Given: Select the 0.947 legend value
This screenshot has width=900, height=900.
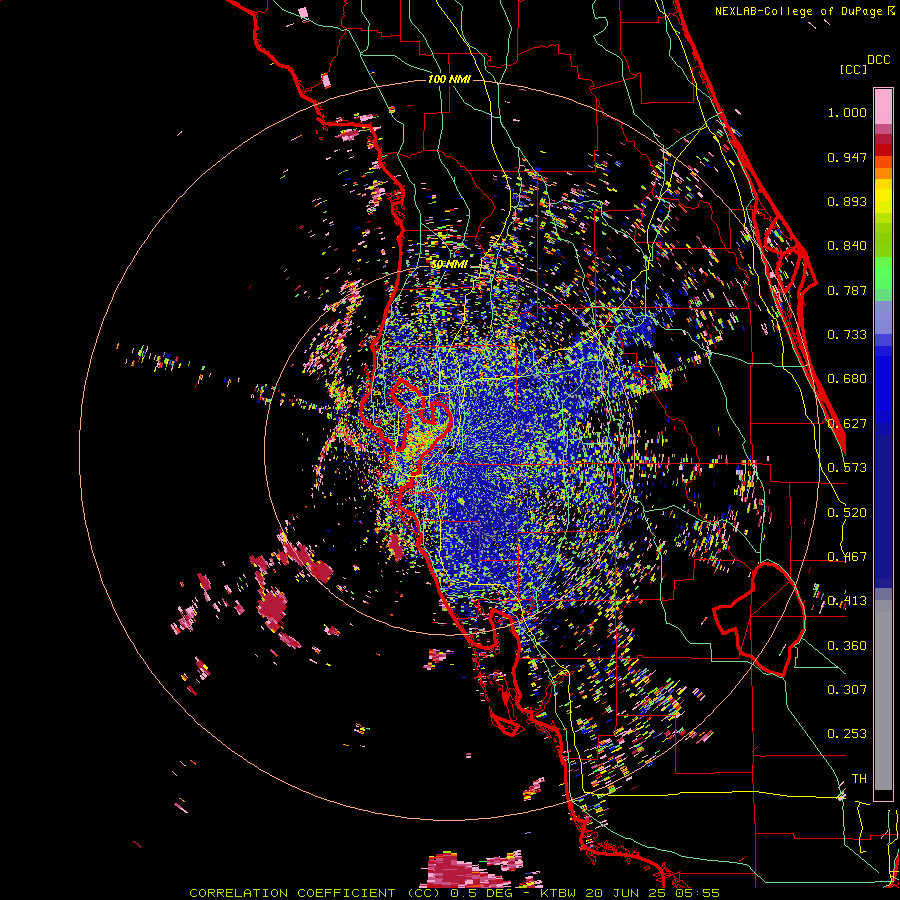Looking at the screenshot, I should point(847,157).
